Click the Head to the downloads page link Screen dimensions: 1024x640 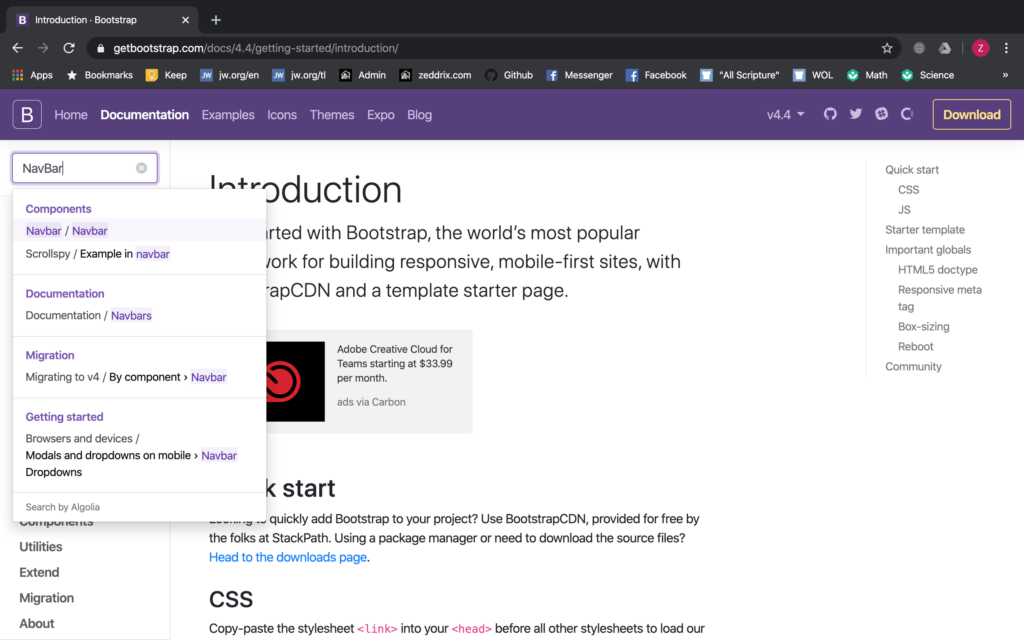pyautogui.click(x=287, y=557)
